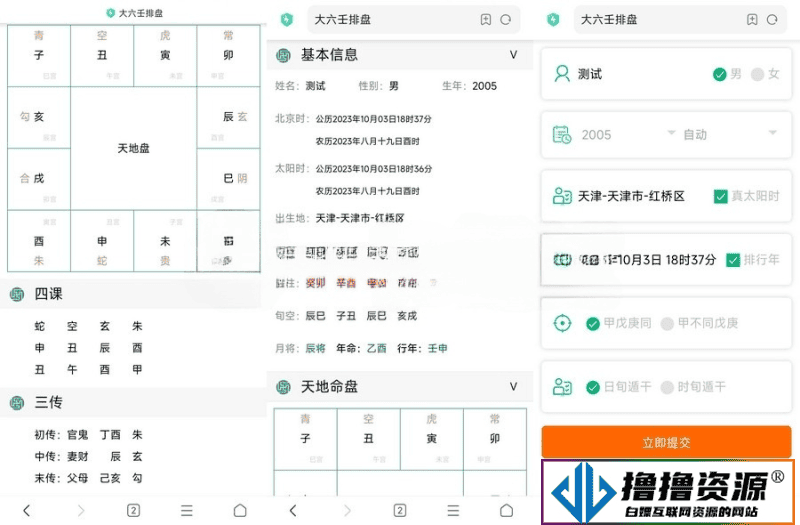Click the 旬空 row's 子丑 entry
Viewport: 800px width, 525px height.
(346, 316)
